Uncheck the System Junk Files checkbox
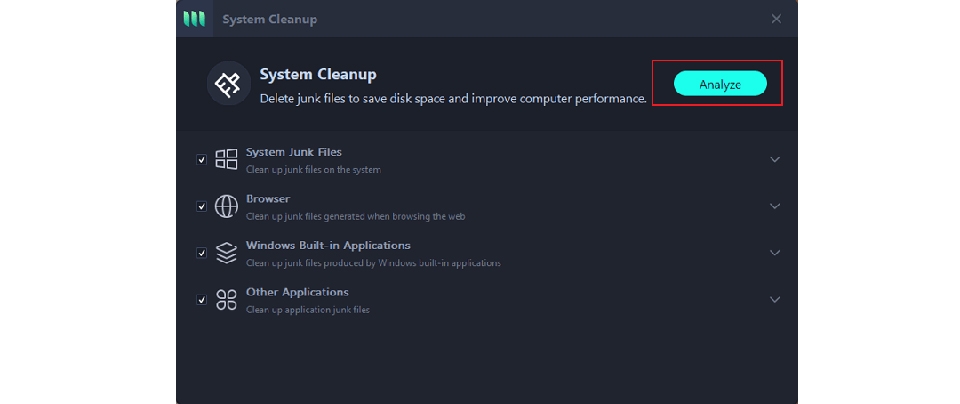Image resolution: width=960 pixels, height=404 pixels. pyautogui.click(x=202, y=160)
